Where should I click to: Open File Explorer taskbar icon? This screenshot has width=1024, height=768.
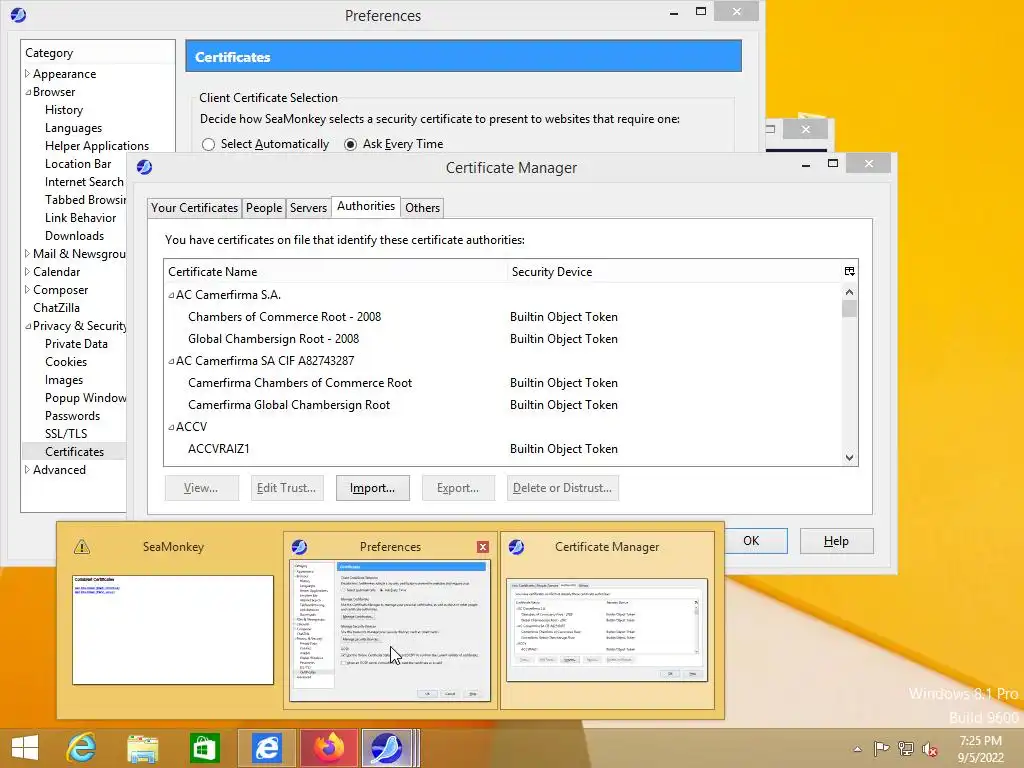point(142,748)
